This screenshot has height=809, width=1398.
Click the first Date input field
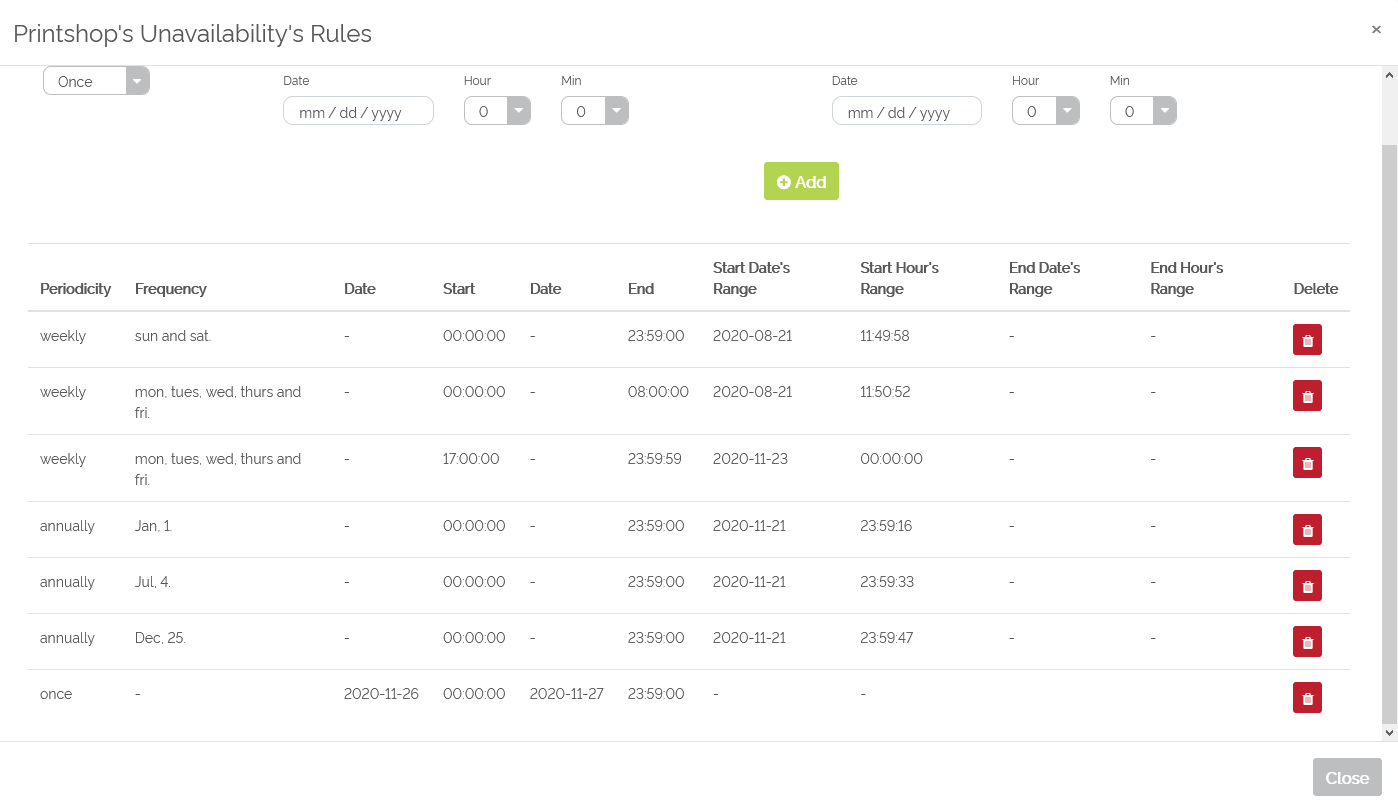coord(358,111)
